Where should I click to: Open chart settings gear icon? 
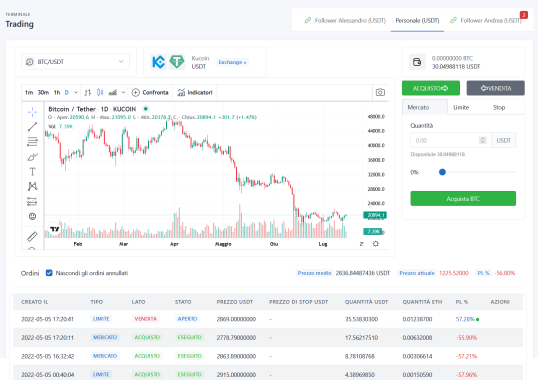[x=376, y=244]
